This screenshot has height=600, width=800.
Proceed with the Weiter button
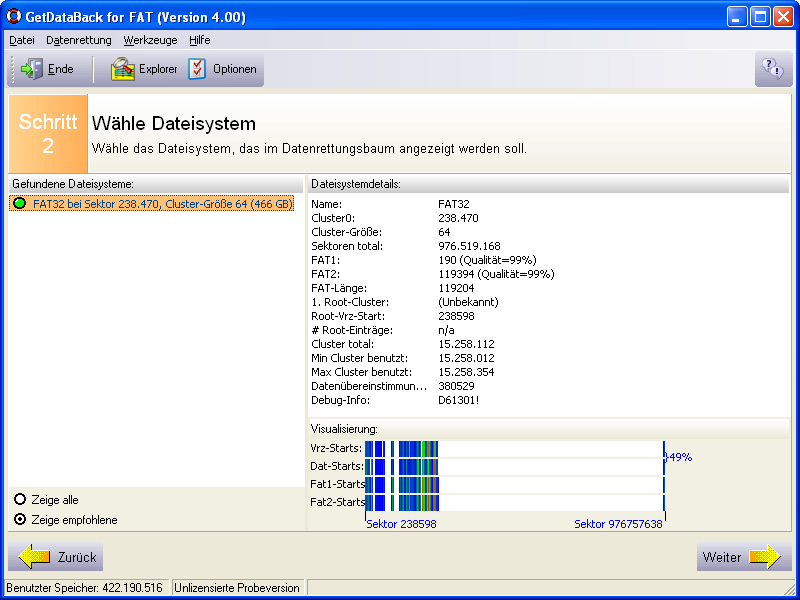[x=744, y=557]
